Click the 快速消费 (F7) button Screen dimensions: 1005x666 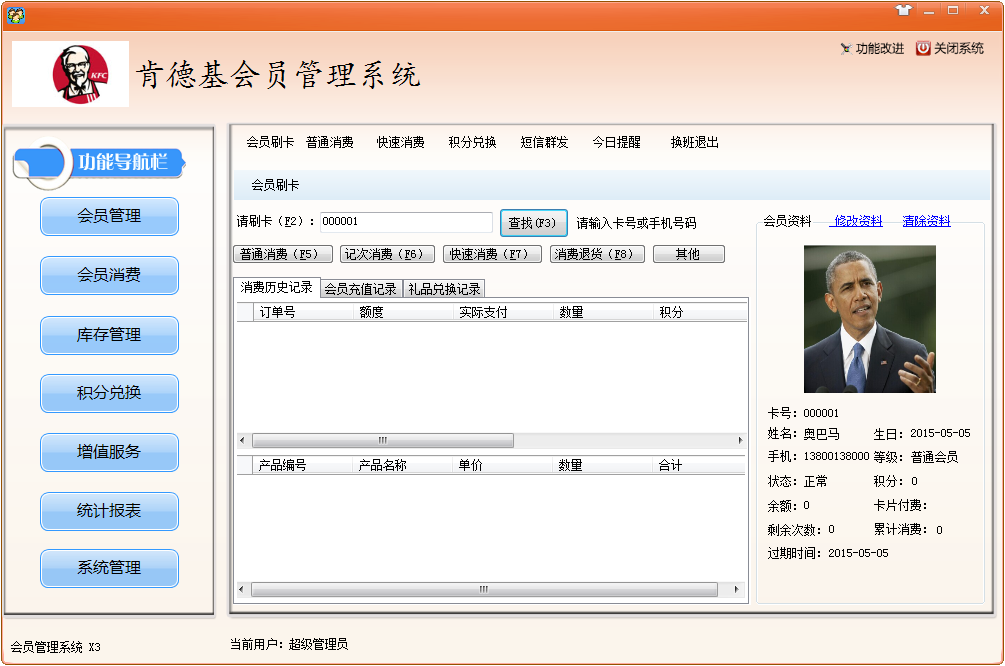[x=492, y=254]
